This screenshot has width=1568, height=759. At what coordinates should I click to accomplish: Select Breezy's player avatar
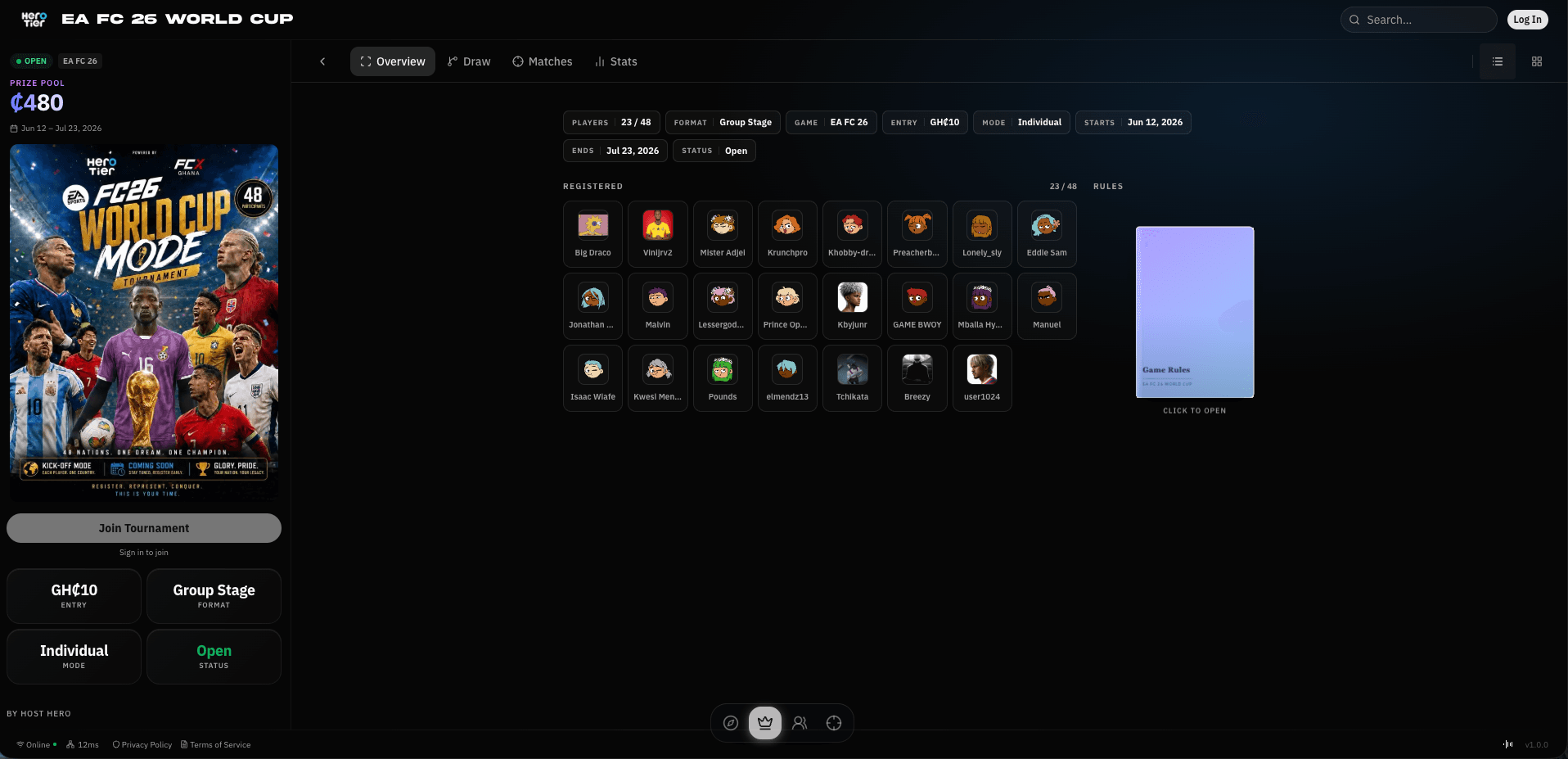pos(917,369)
